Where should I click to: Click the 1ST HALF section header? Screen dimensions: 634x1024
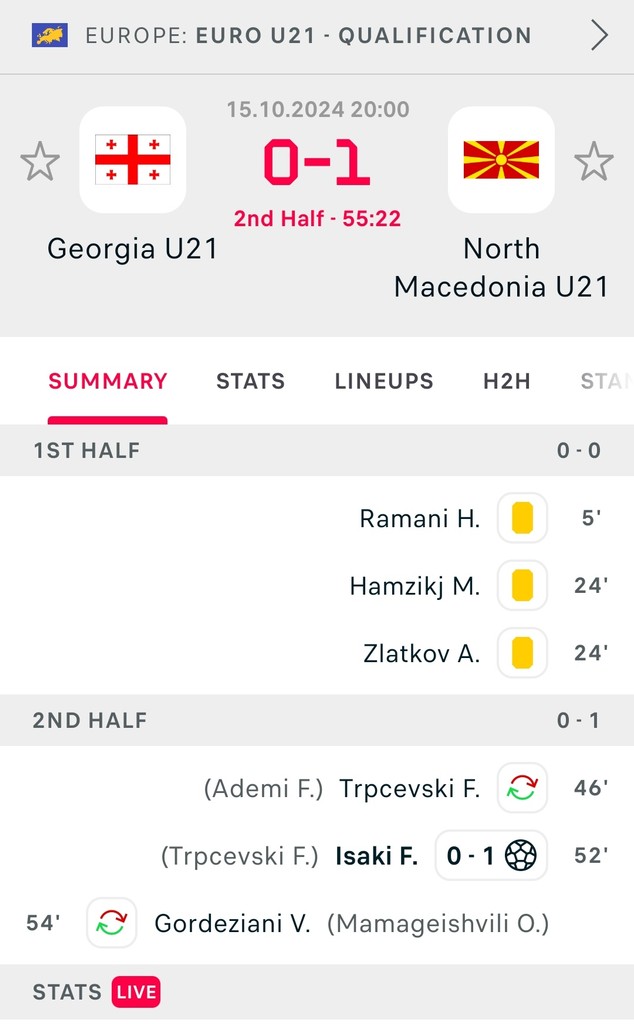point(317,450)
